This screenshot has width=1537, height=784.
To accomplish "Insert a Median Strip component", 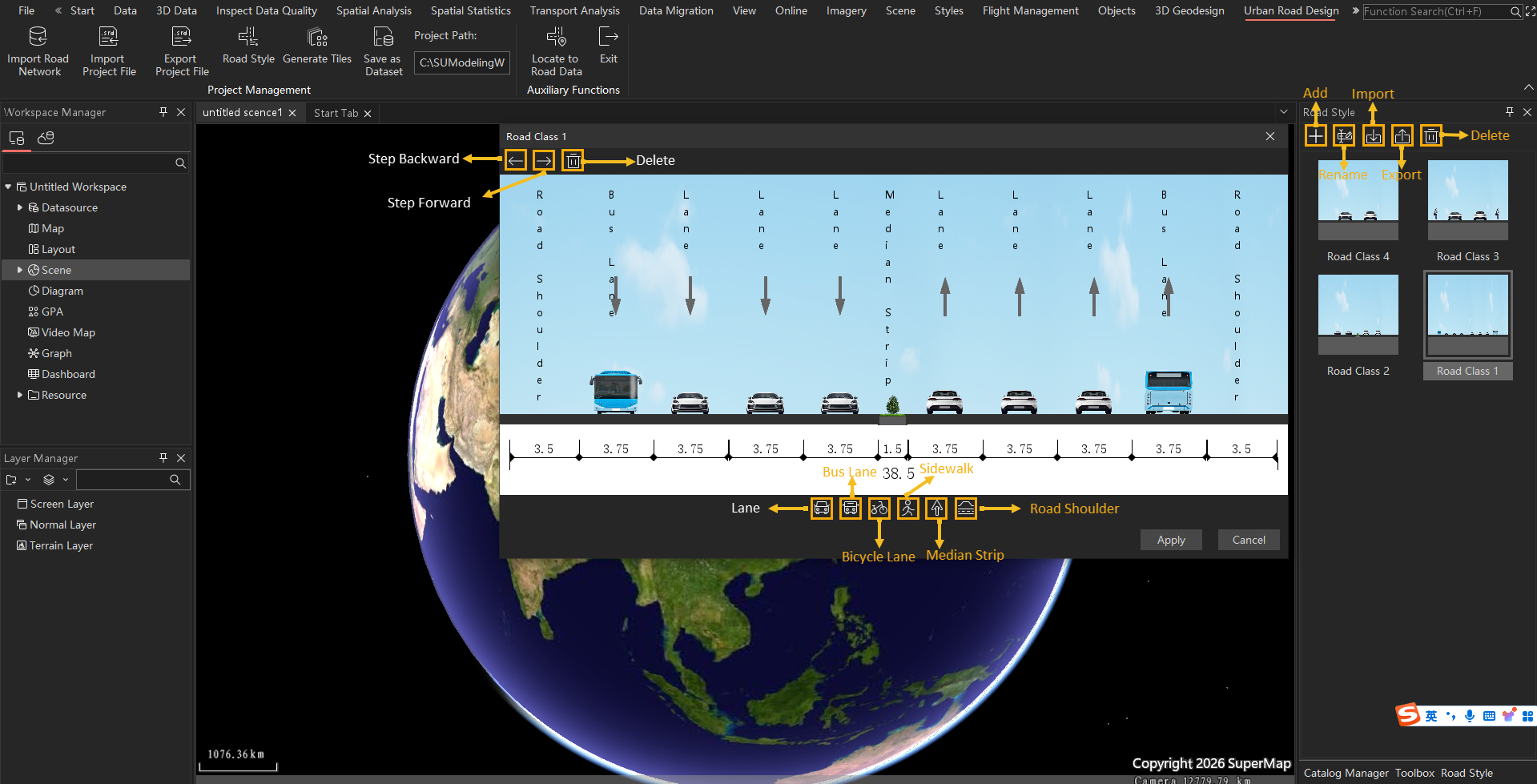I will [937, 509].
